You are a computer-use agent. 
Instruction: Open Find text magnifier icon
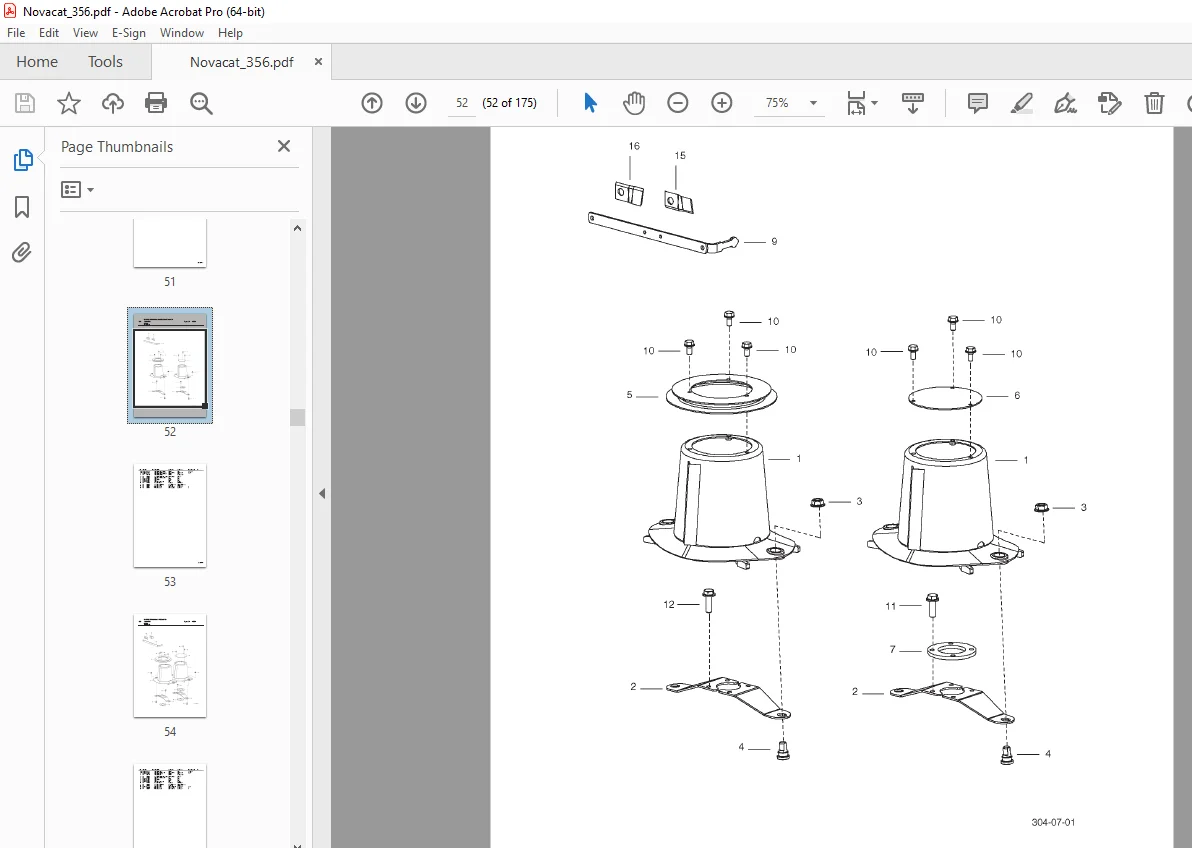[x=201, y=103]
